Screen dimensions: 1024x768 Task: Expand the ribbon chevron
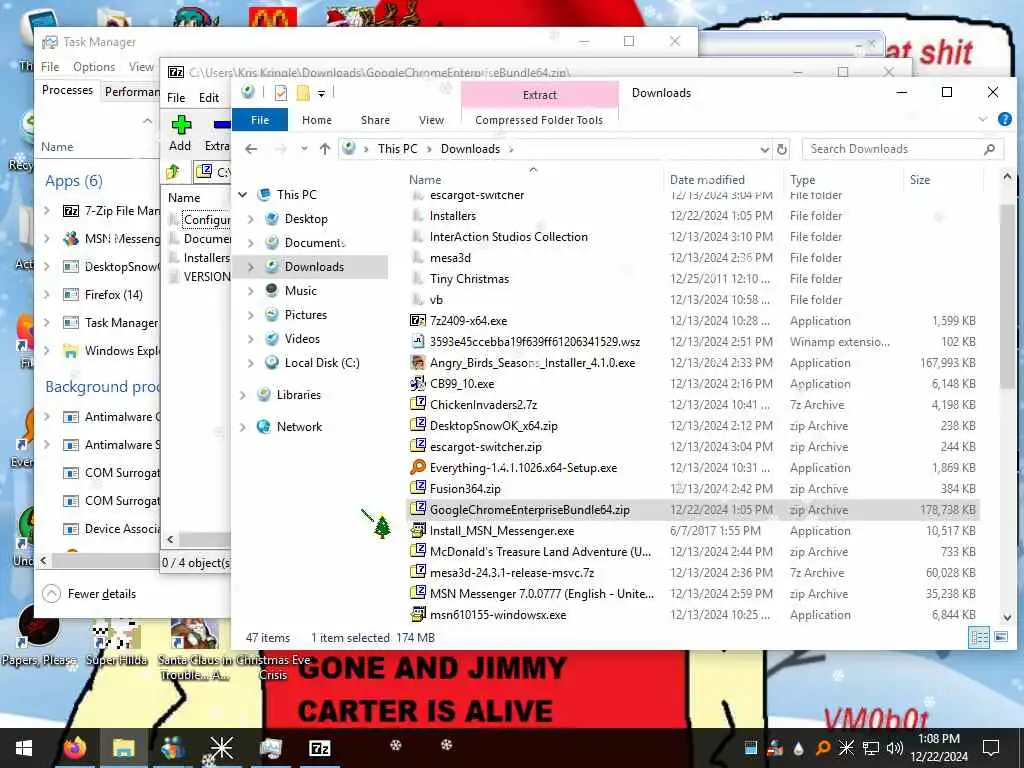[983, 119]
